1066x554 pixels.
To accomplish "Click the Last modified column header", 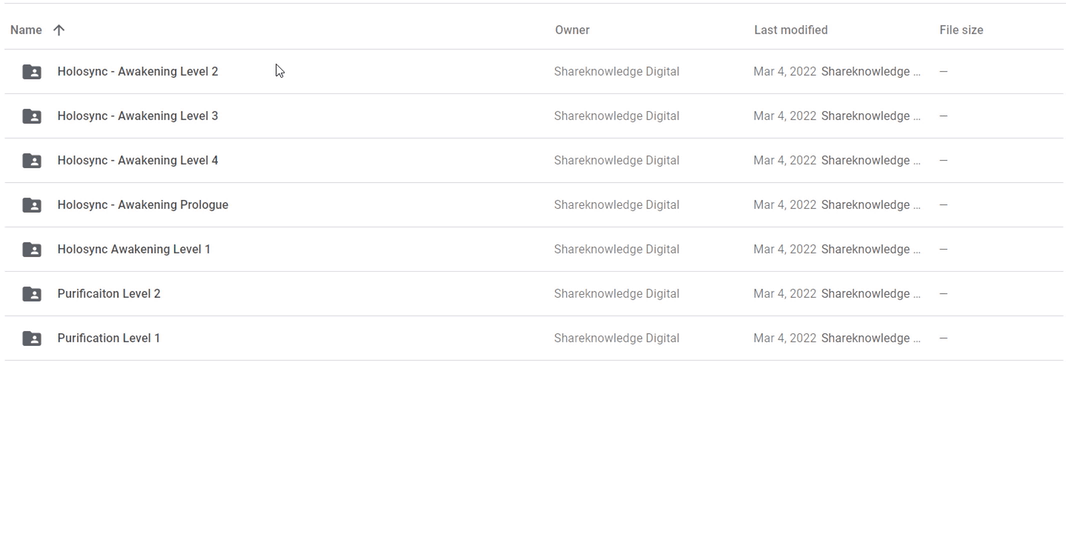I will click(791, 30).
